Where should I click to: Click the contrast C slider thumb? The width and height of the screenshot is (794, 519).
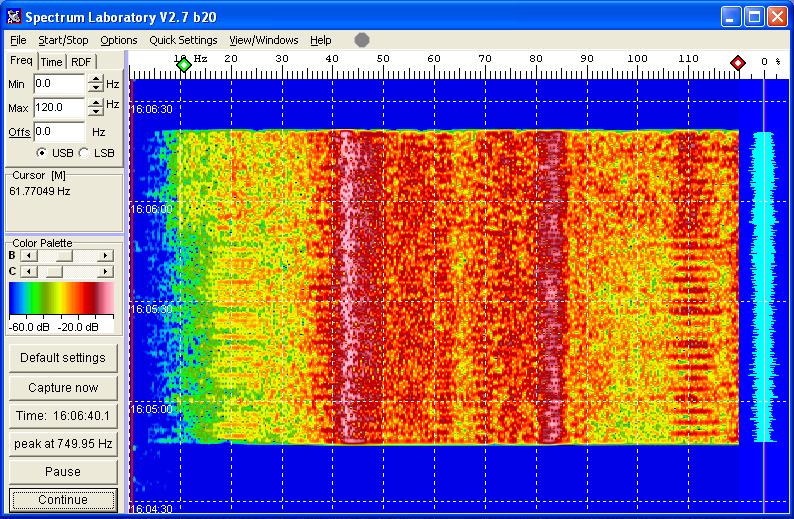coord(54,272)
